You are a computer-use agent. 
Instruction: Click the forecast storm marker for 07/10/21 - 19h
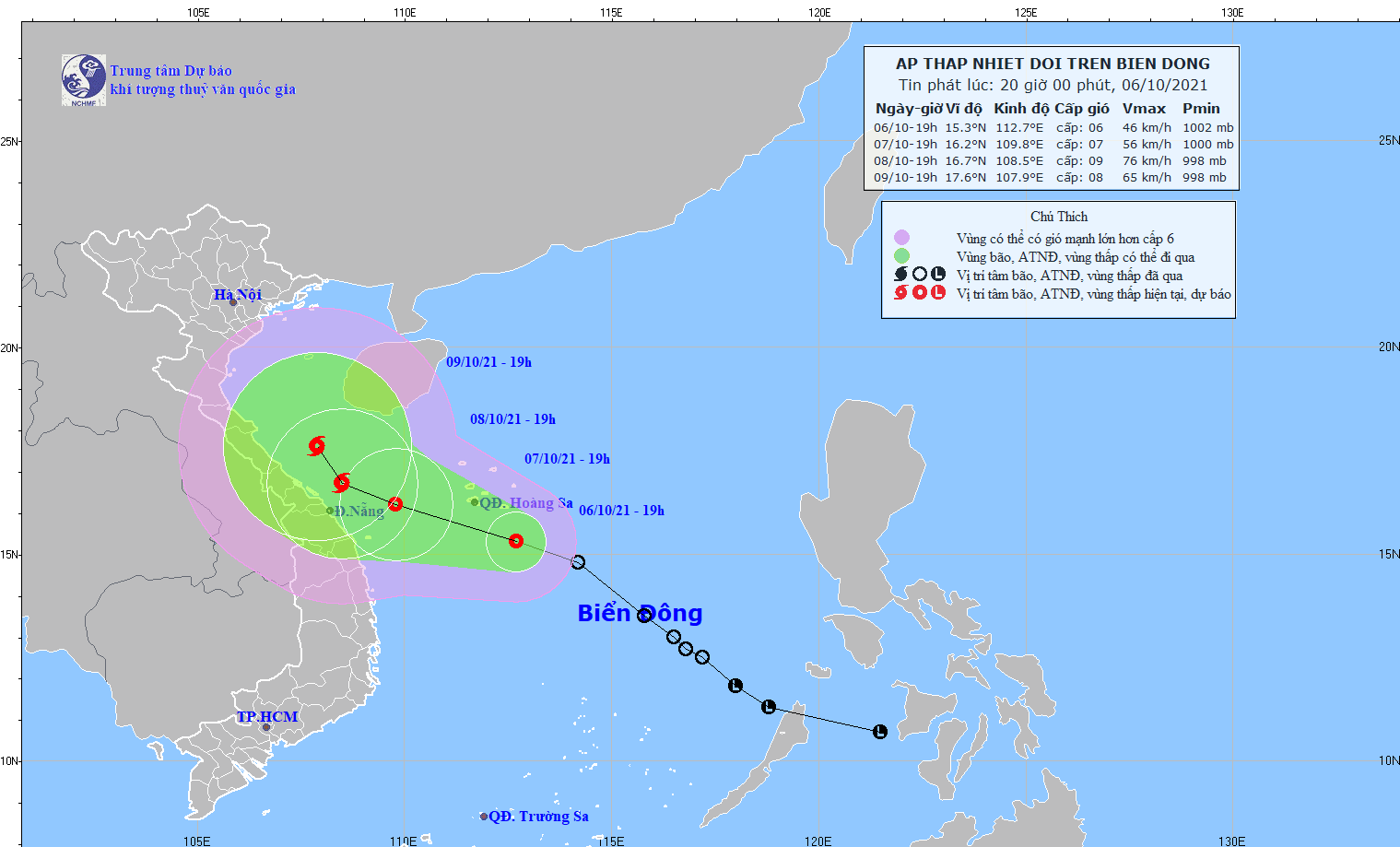[395, 504]
